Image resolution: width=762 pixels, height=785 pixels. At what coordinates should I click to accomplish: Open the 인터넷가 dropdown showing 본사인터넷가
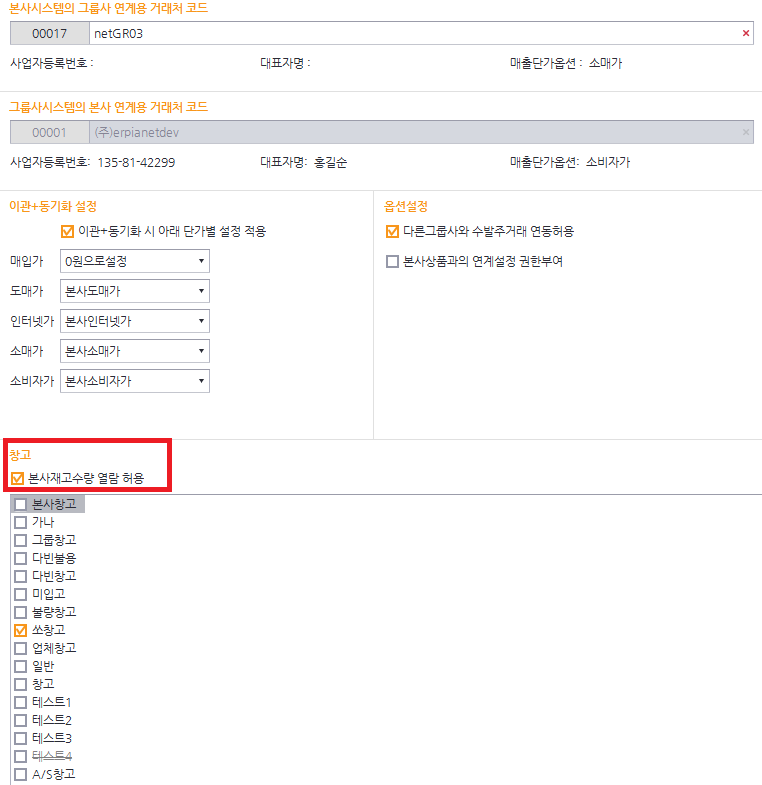coord(134,321)
